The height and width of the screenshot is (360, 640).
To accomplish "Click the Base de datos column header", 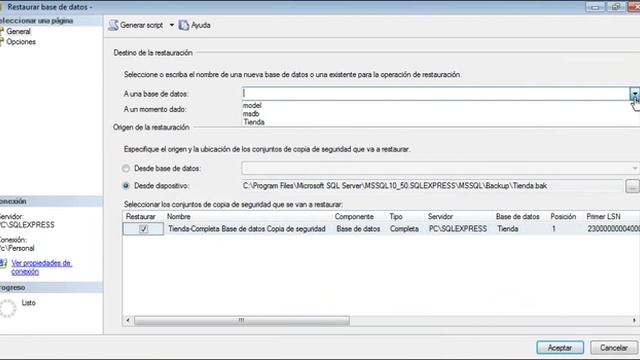I will (518, 217).
